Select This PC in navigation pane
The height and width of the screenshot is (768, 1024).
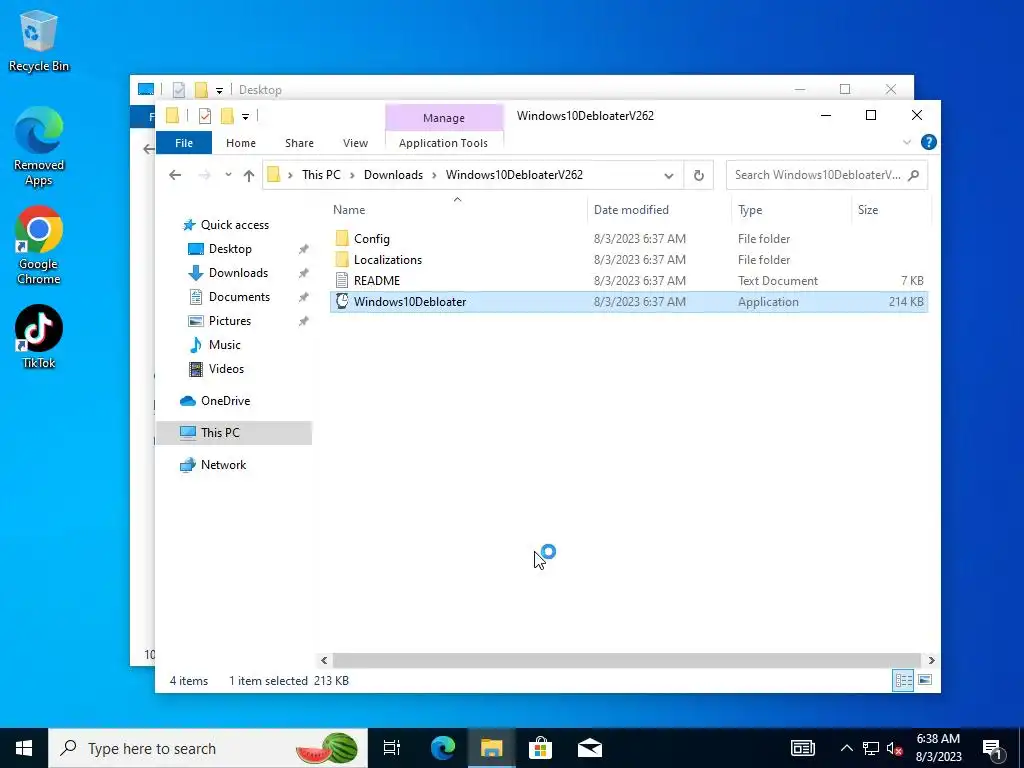[x=234, y=432]
